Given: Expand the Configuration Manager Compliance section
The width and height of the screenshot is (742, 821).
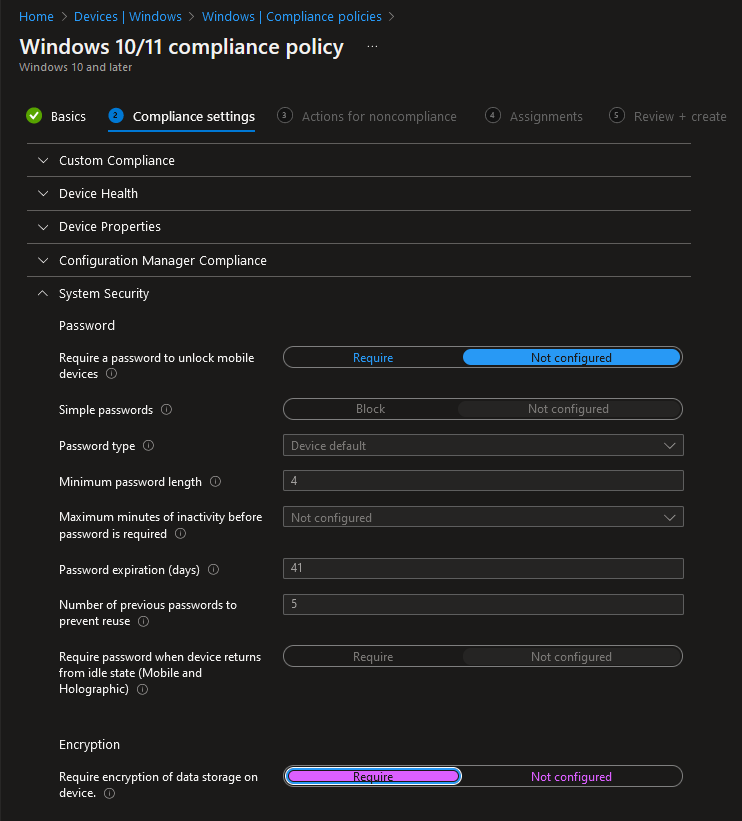Looking at the screenshot, I should [359, 260].
